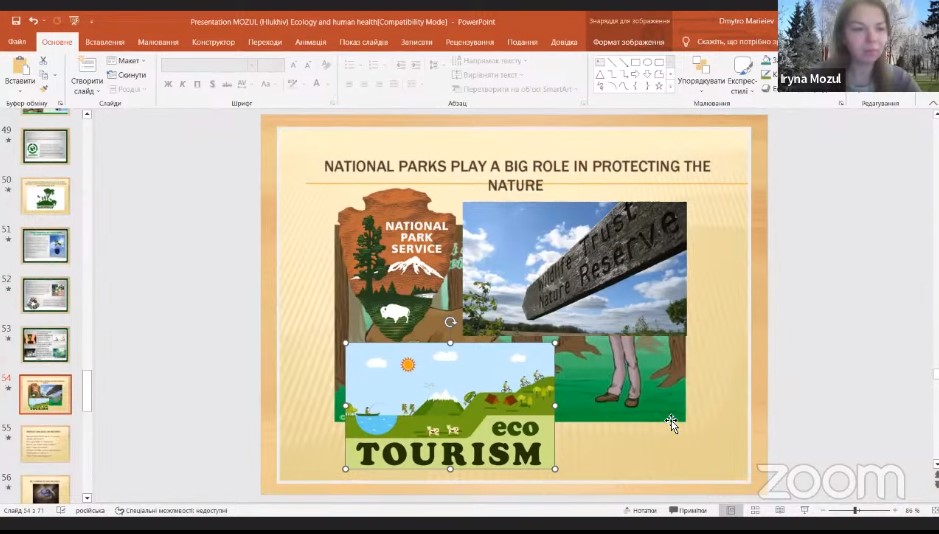This screenshot has height=534, width=939.
Task: Select the rectangle shape in shapes gallery
Action: click(635, 62)
